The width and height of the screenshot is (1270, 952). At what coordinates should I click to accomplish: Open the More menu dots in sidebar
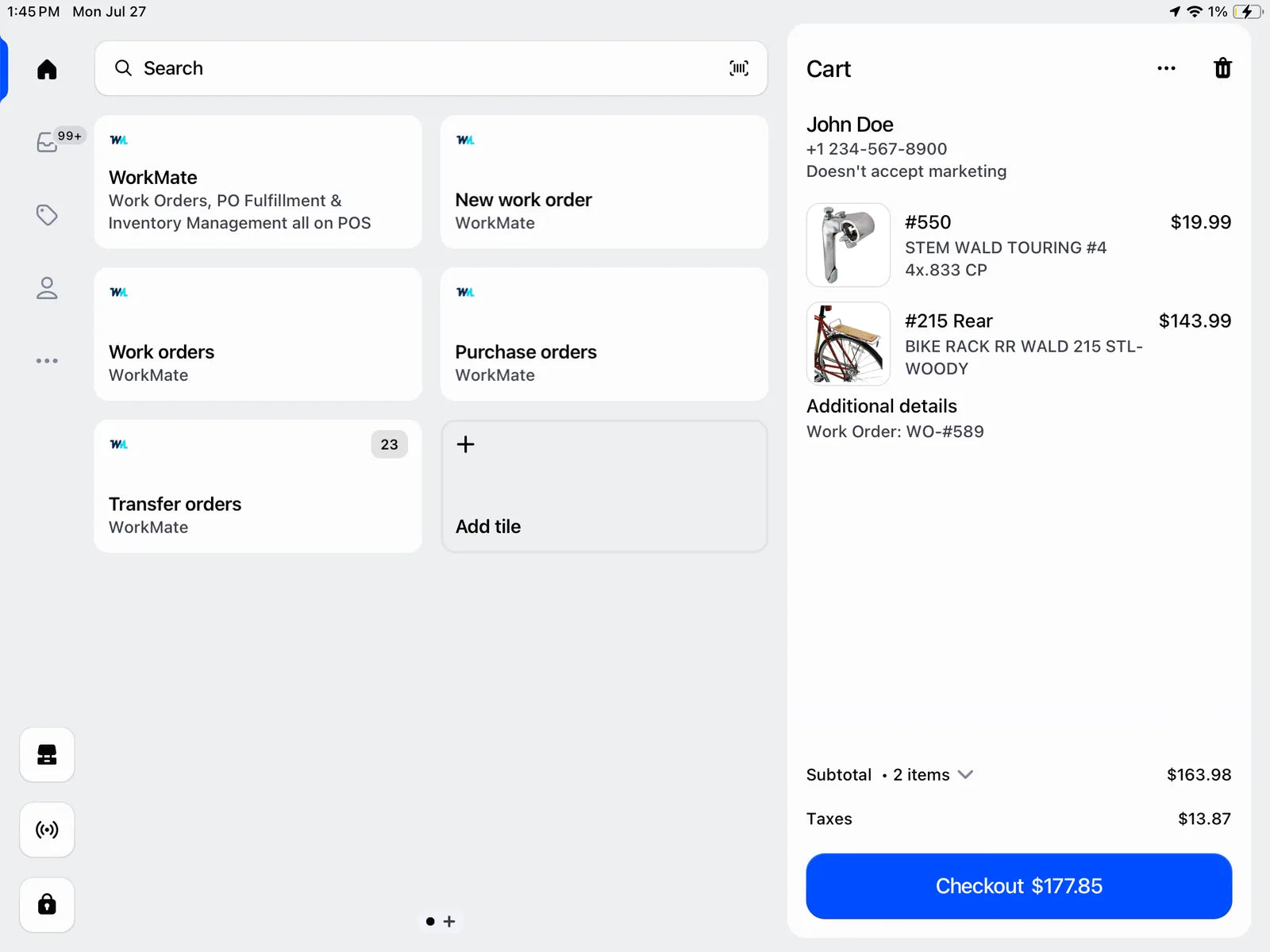47,360
